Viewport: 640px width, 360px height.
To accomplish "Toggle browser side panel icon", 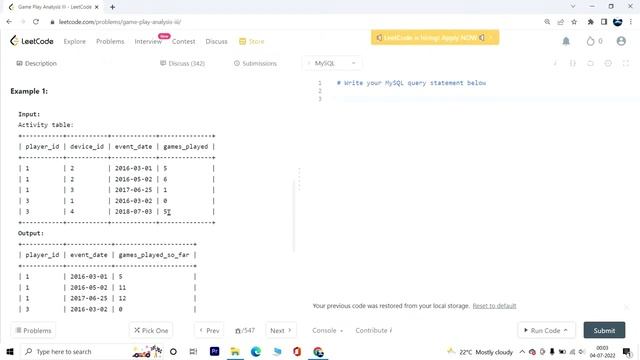I will click(x=604, y=22).
